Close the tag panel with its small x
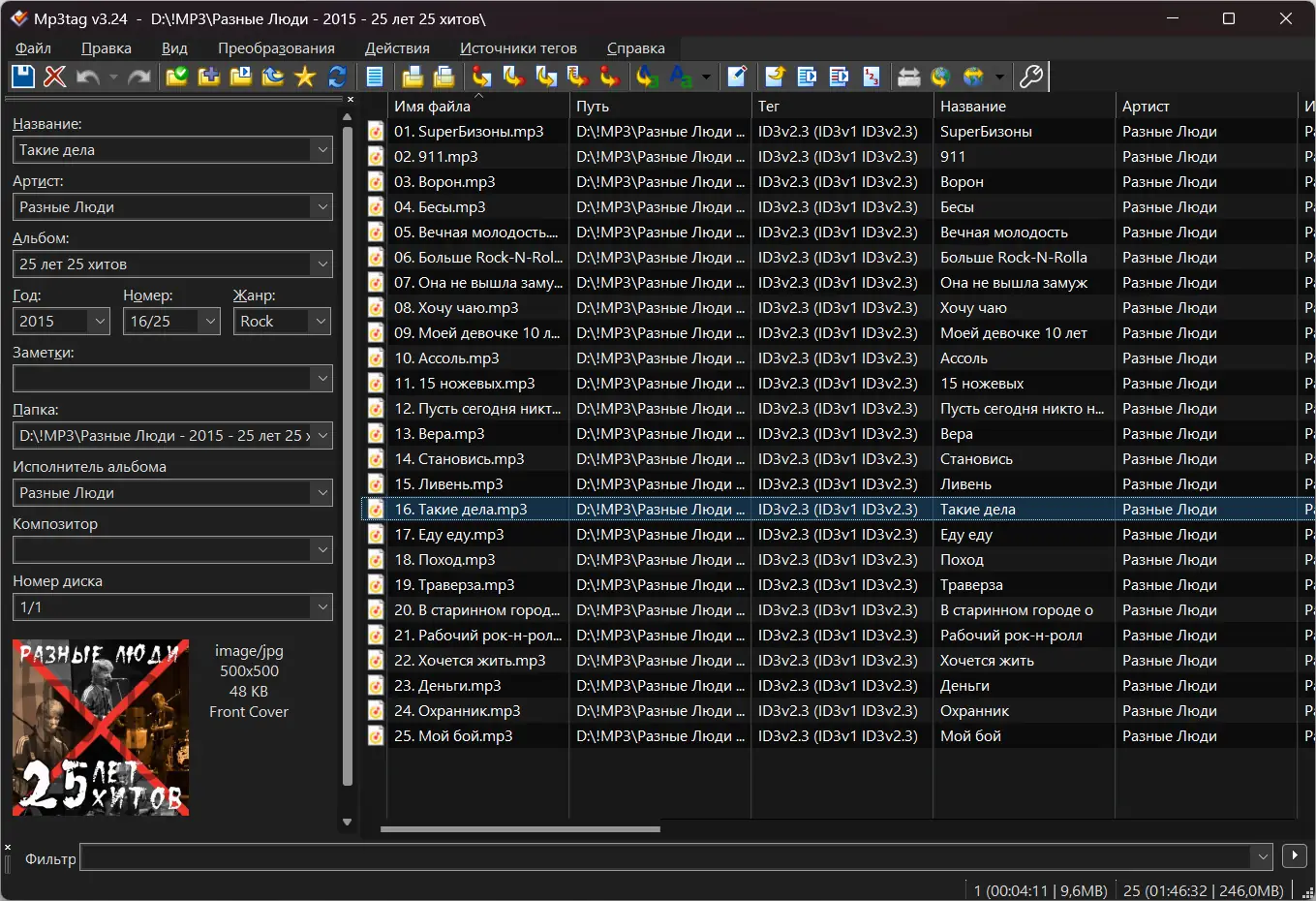The image size is (1316, 901). coord(351,99)
